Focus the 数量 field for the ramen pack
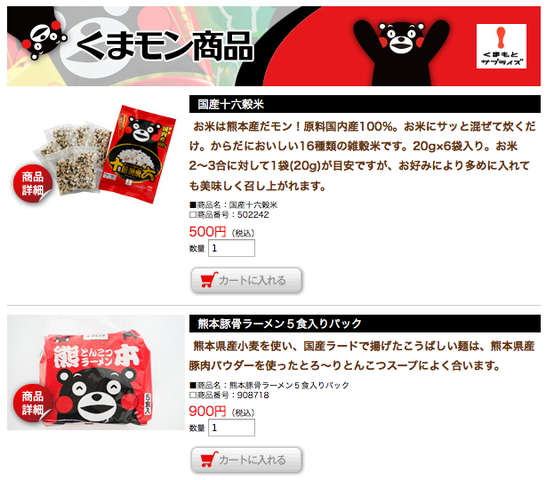 click(x=231, y=428)
